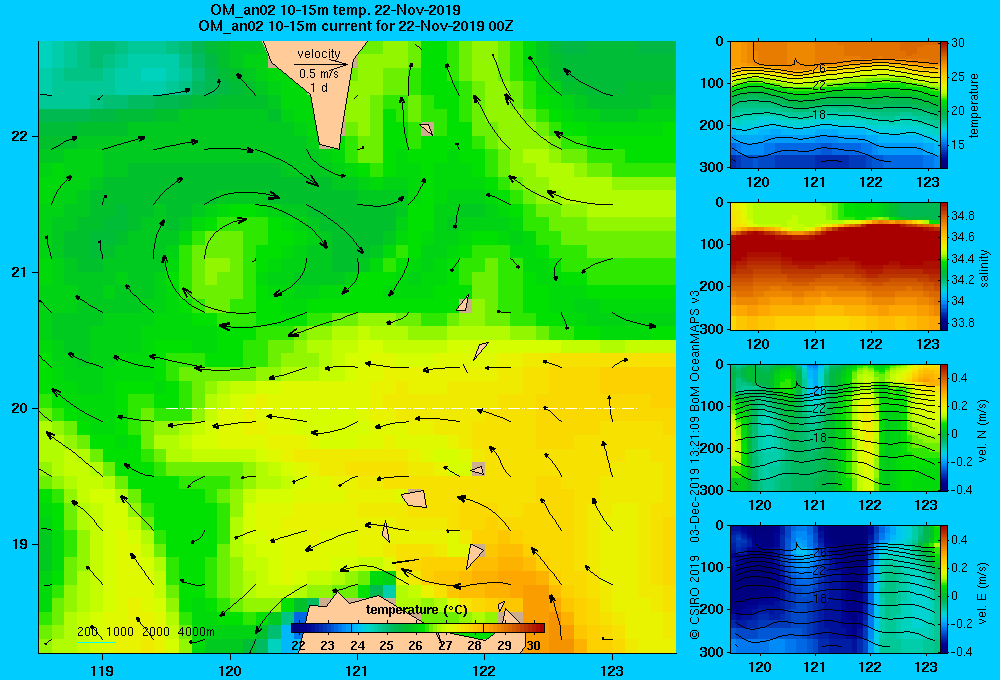Click the "30" tick on temperature section color bar
Viewport: 1000px width, 680px height.
coord(958,43)
